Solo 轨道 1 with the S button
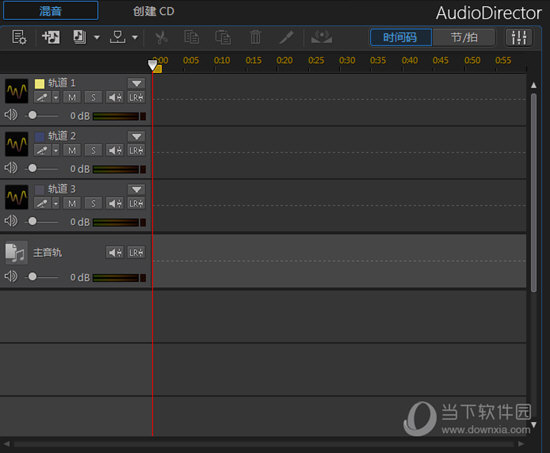The height and width of the screenshot is (453, 550). (93, 97)
